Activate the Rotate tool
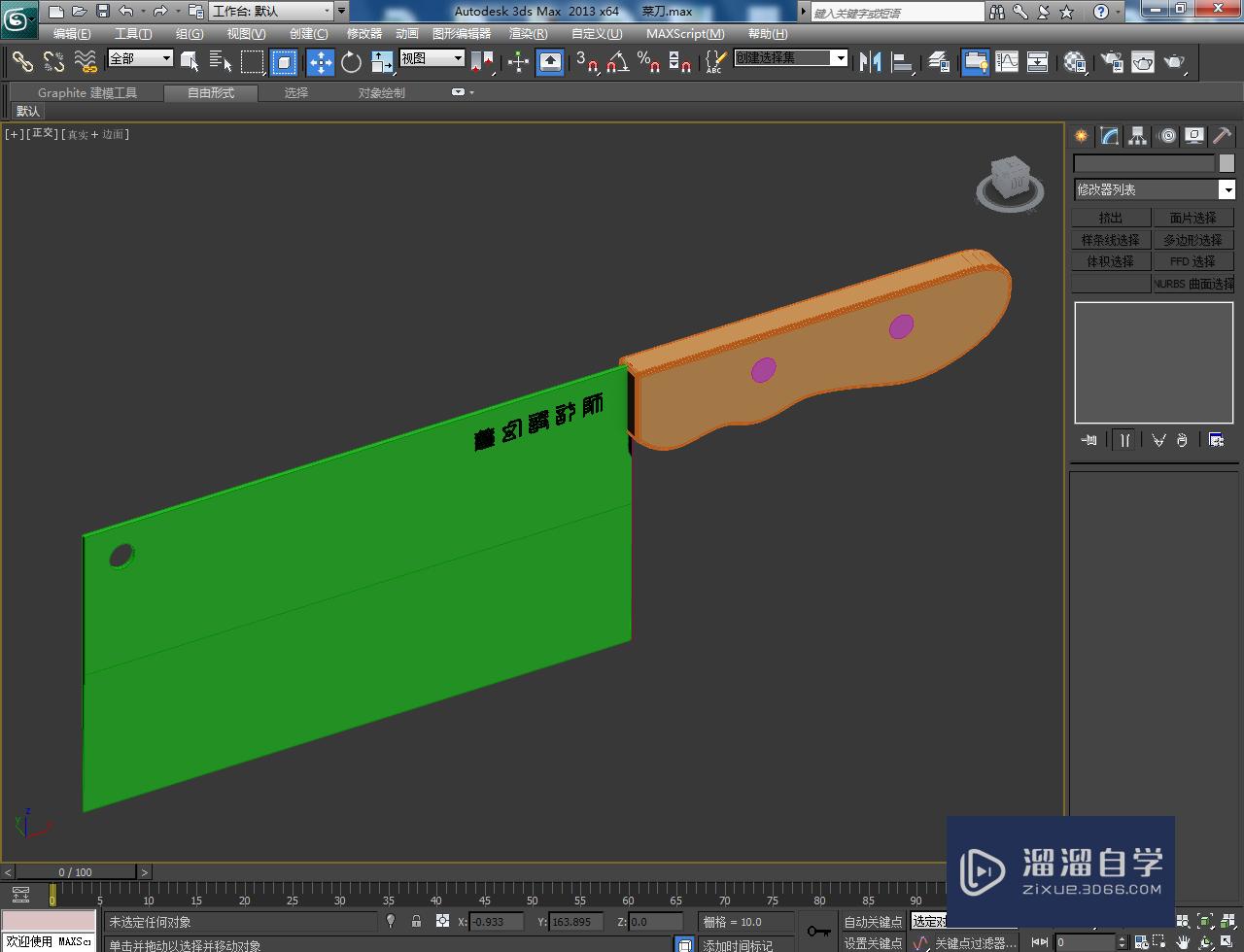 [x=351, y=62]
